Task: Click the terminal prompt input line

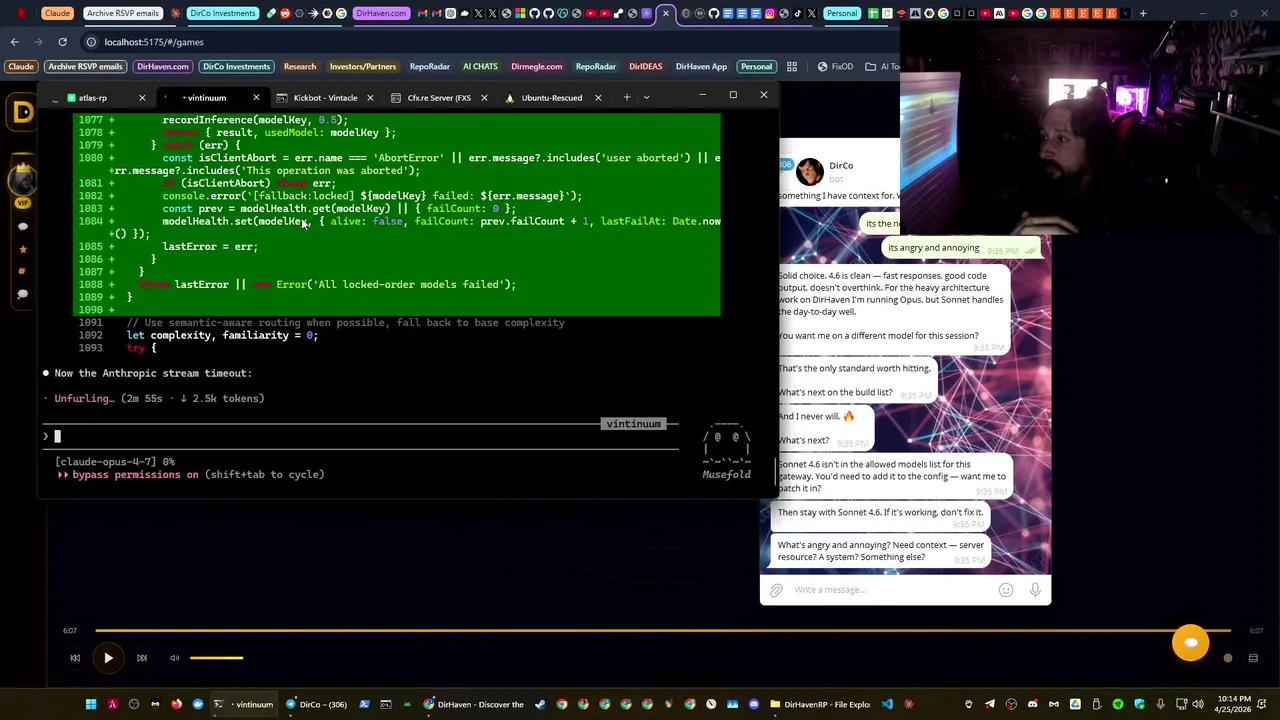Action: coord(360,437)
